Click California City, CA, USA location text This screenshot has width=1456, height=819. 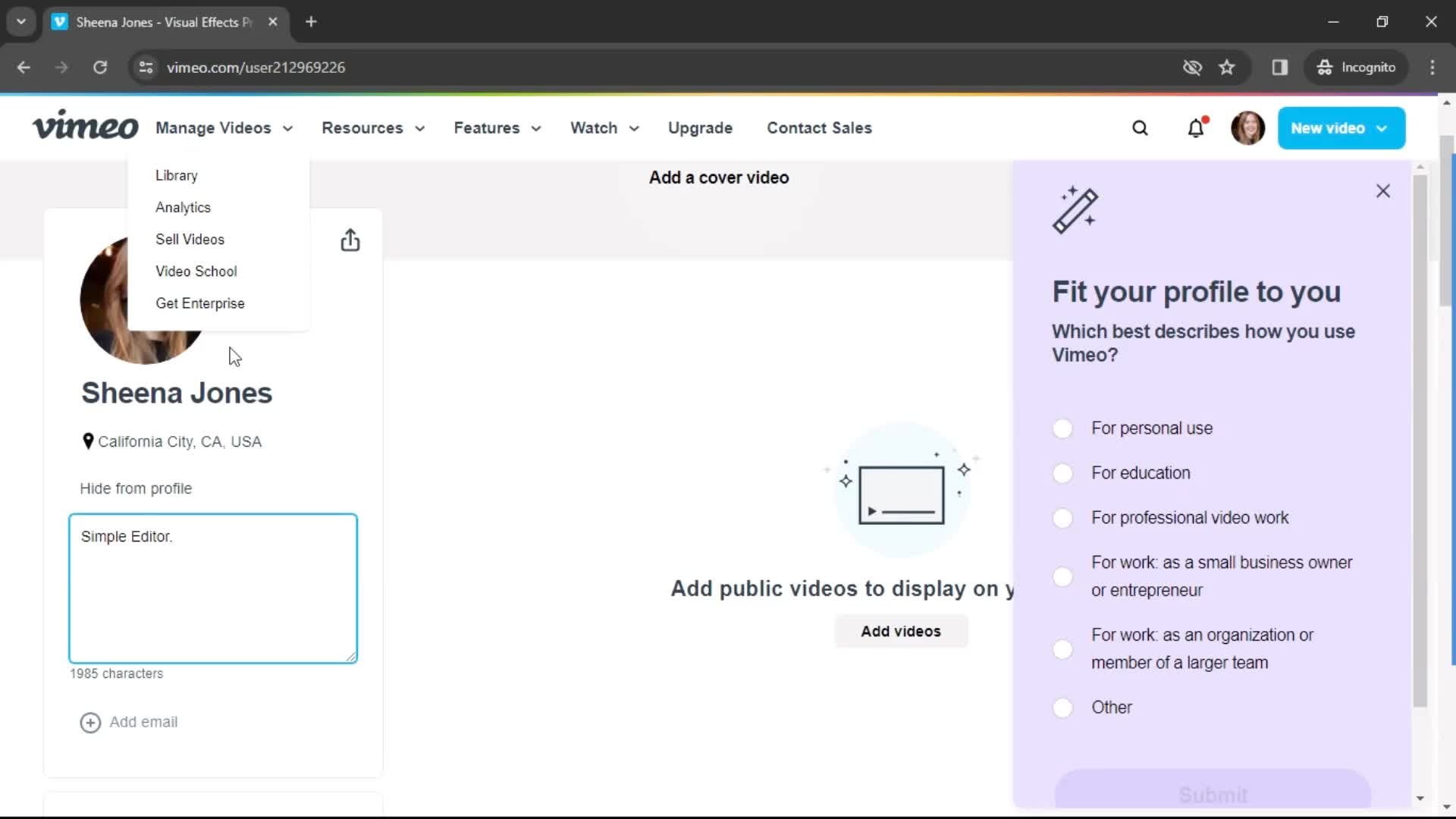point(180,441)
